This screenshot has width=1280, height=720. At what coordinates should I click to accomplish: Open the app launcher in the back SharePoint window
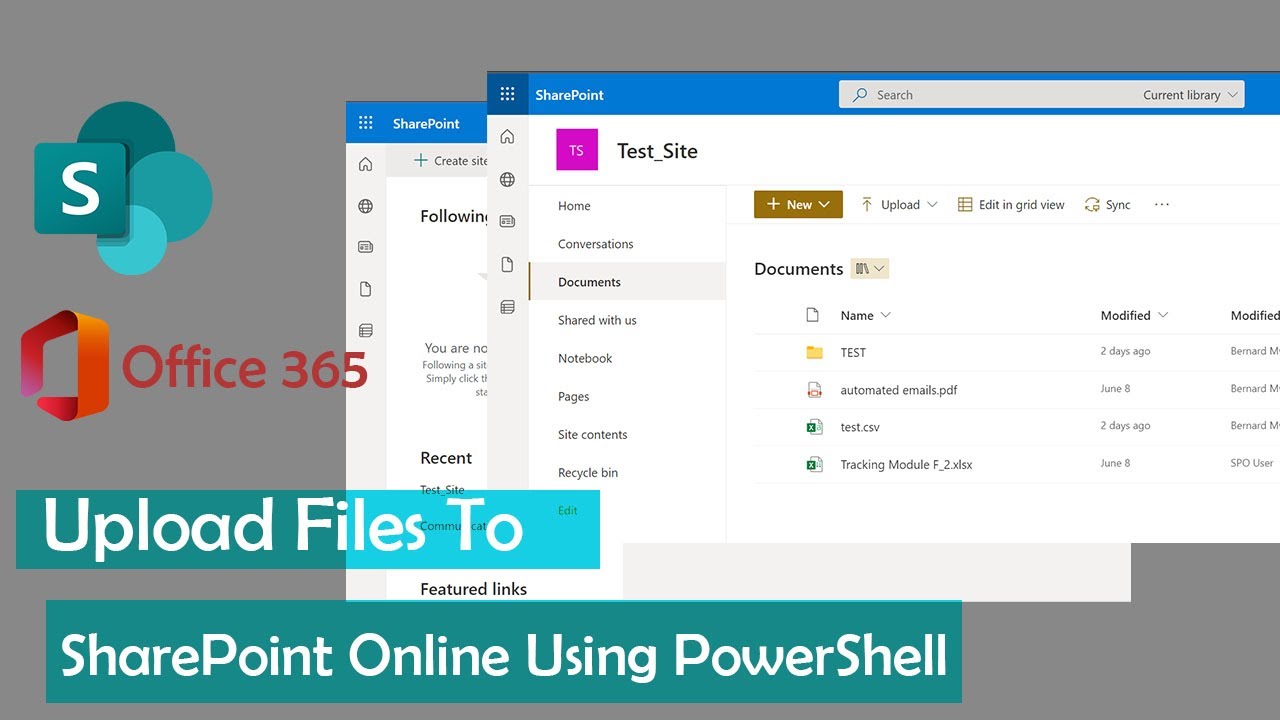pos(365,123)
